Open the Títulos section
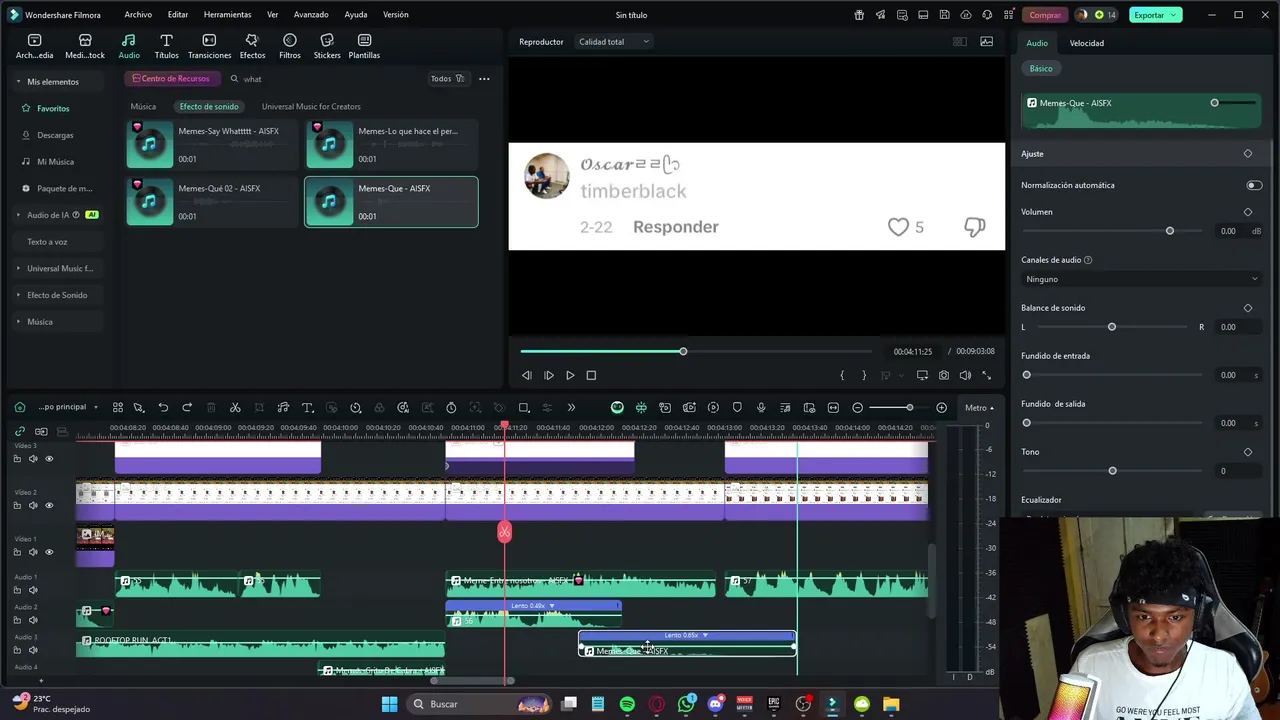This screenshot has width=1280, height=720. 166,46
